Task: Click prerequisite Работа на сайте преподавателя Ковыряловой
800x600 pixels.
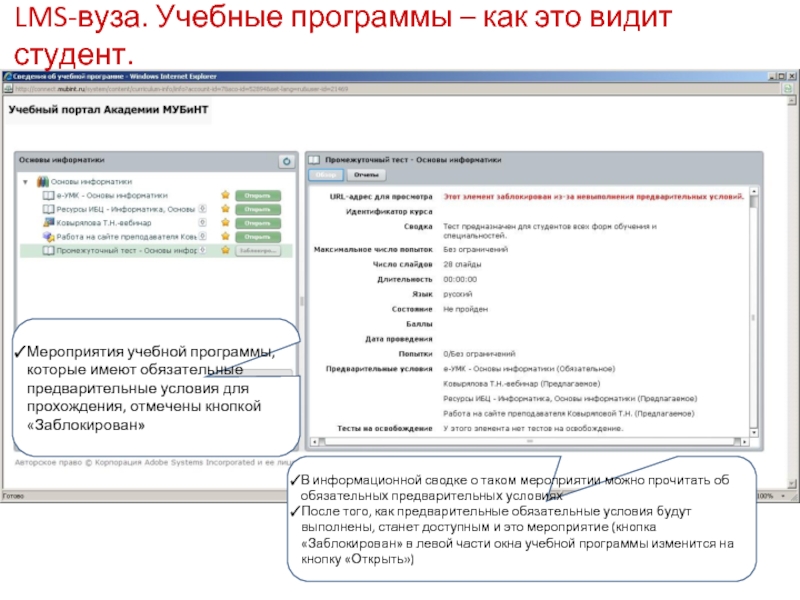Action: pos(568,414)
